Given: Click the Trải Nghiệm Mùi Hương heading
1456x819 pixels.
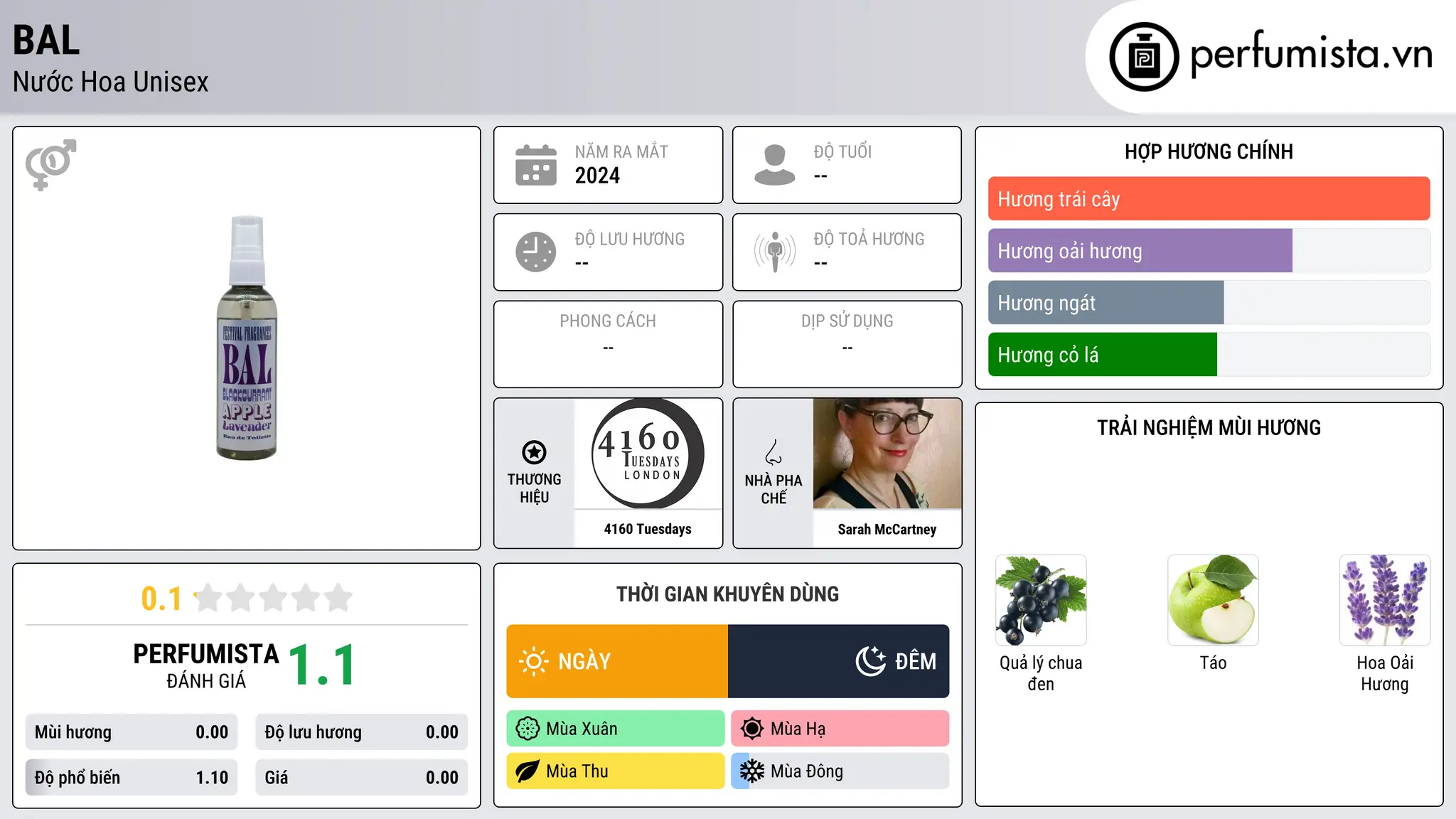Looking at the screenshot, I should pyautogui.click(x=1209, y=427).
